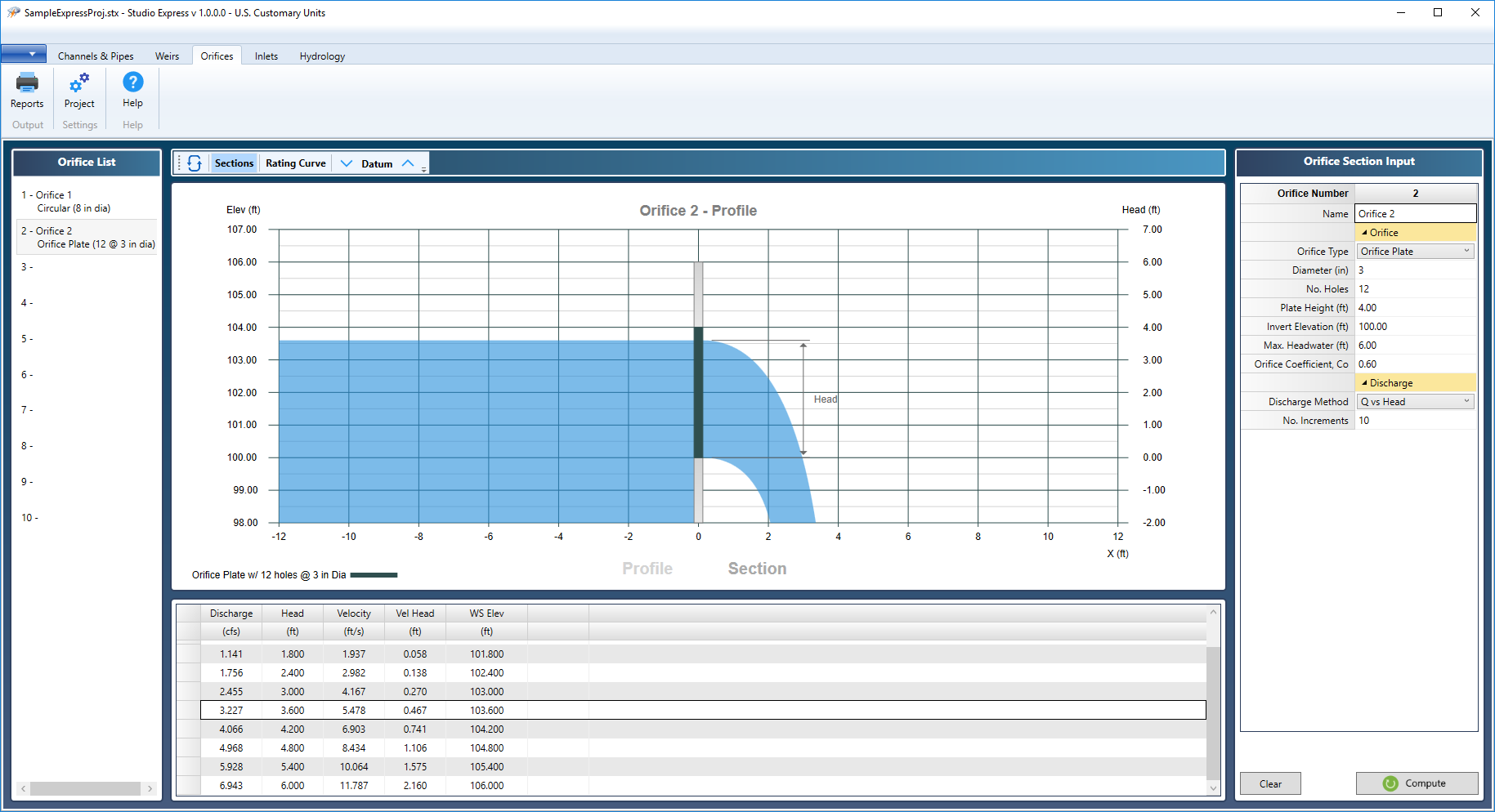1495x812 pixels.
Task: Click the Studio Express title bar icon
Action: pyautogui.click(x=12, y=12)
